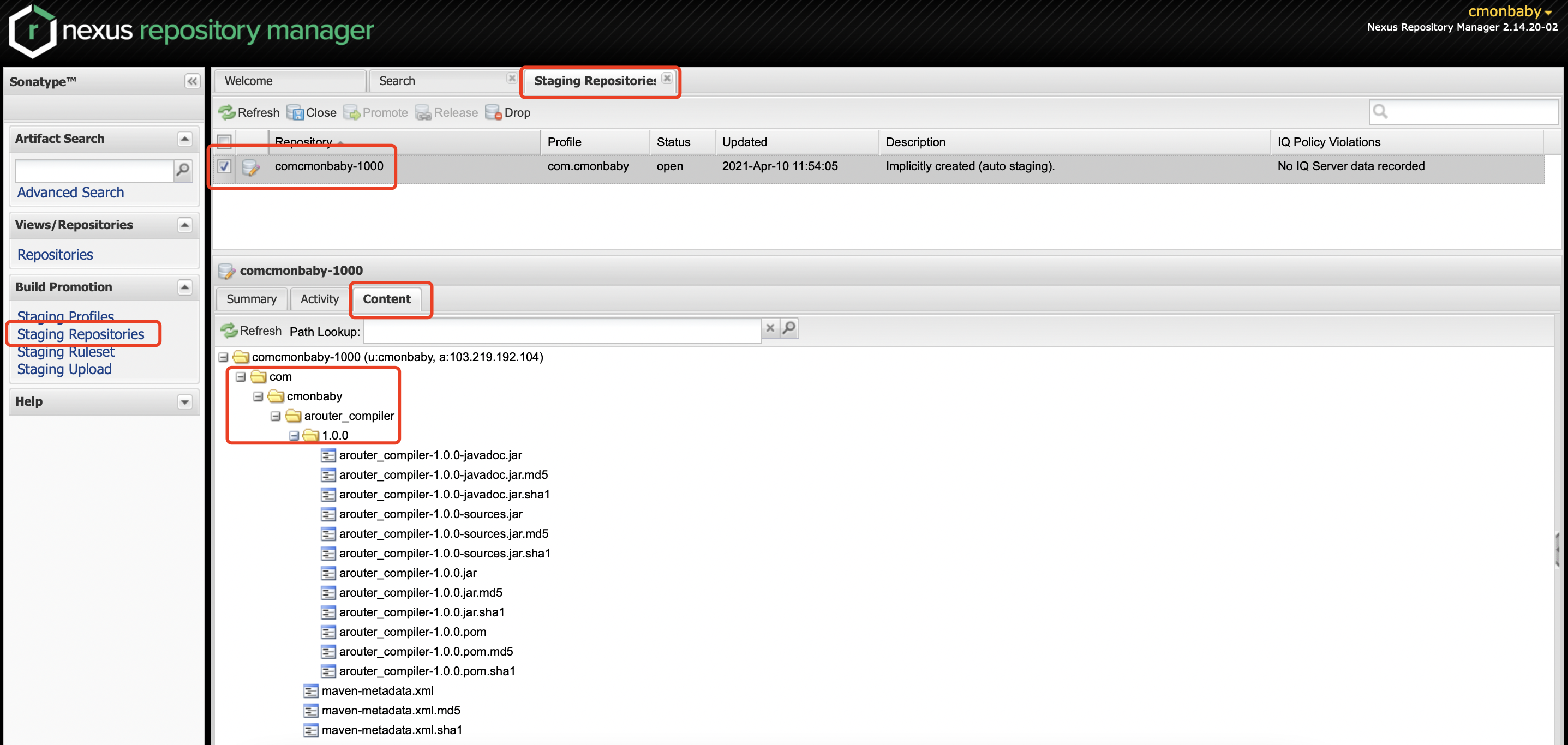Viewport: 1568px width, 745px height.
Task: Click the Artifact Search magnifier icon
Action: click(183, 170)
